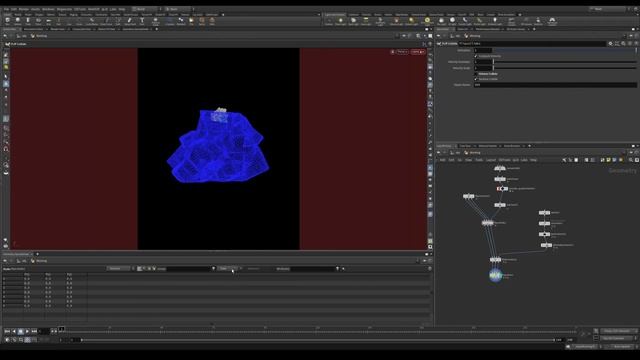Screen dimensions: 640x360
Task: Select the Spiral shelf tool
Action: click(202, 21)
